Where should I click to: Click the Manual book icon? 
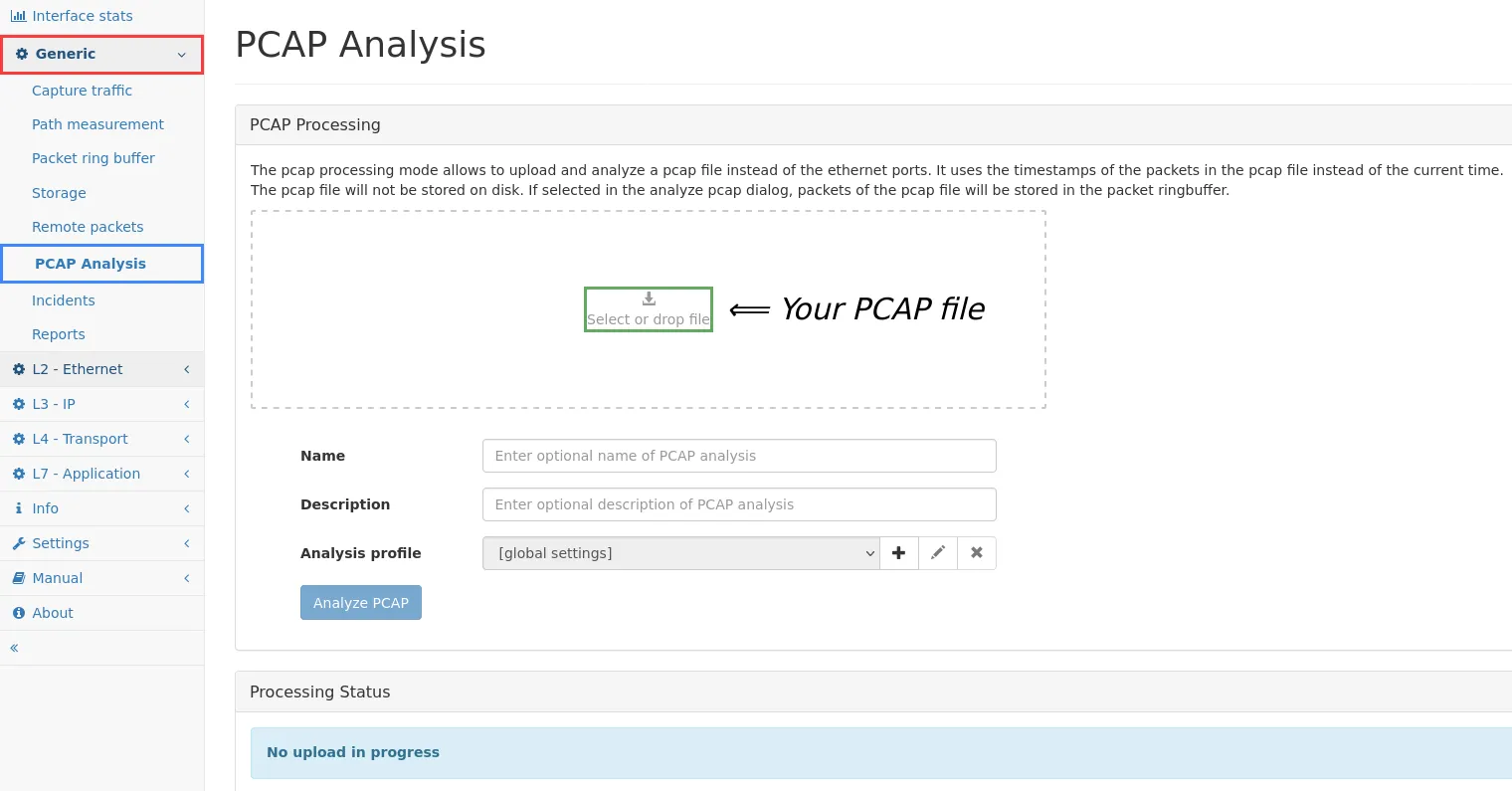pos(18,578)
